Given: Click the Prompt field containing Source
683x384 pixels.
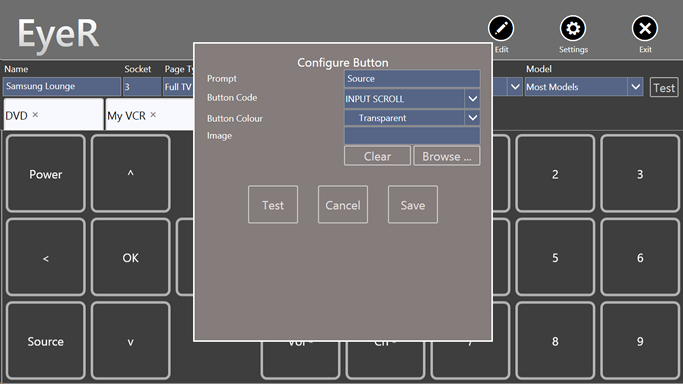Looking at the screenshot, I should (x=412, y=79).
